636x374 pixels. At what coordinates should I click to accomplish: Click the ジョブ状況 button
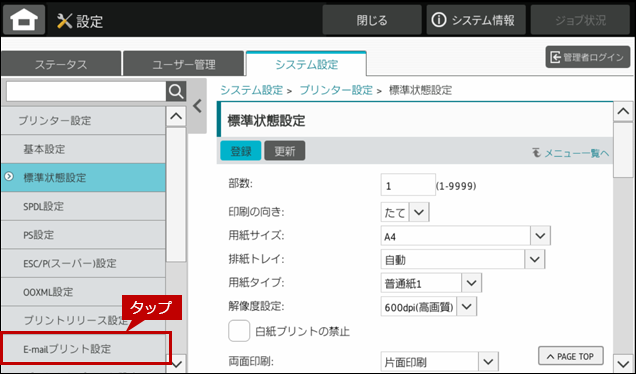point(580,20)
